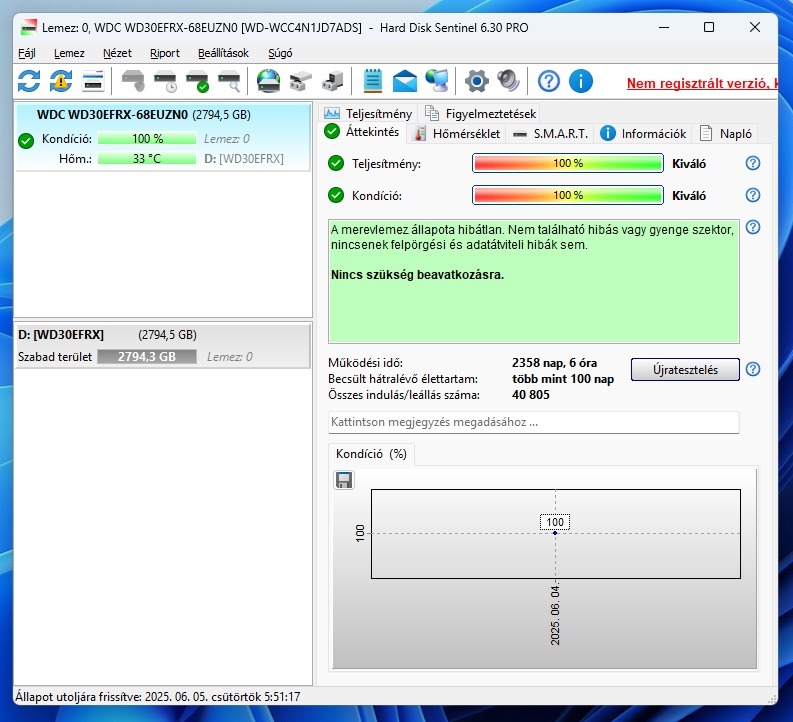Click the gray D: [WD30EFRX] label in disk panel
793x722 pixels.
pos(244,159)
